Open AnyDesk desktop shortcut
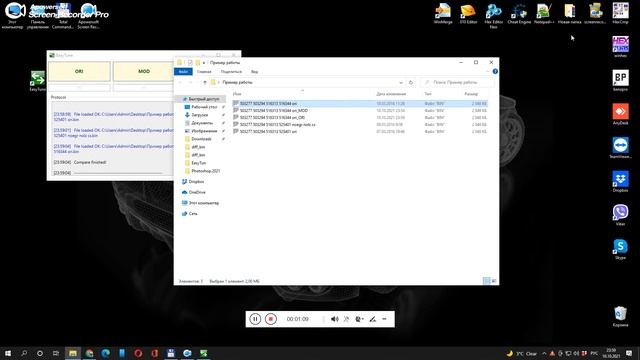This screenshot has width=640, height=360. tap(620, 114)
